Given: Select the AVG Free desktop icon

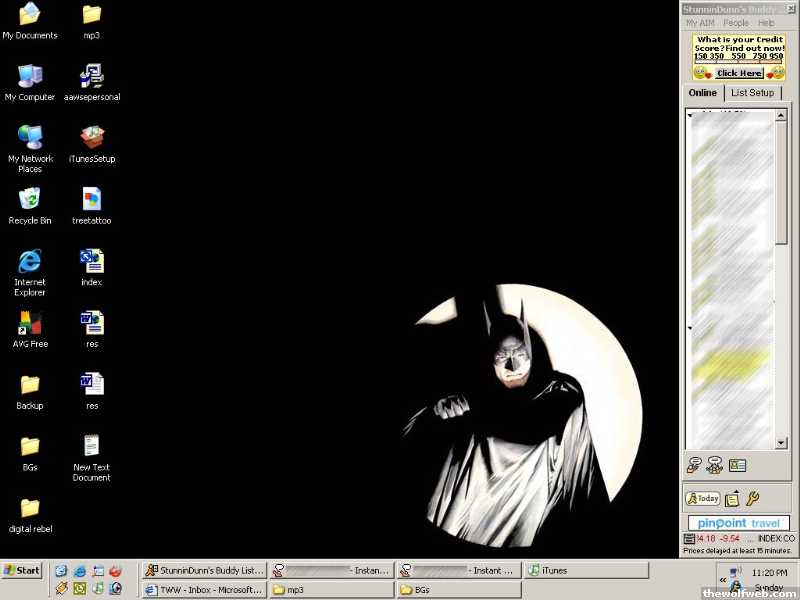Looking at the screenshot, I should pyautogui.click(x=30, y=323).
